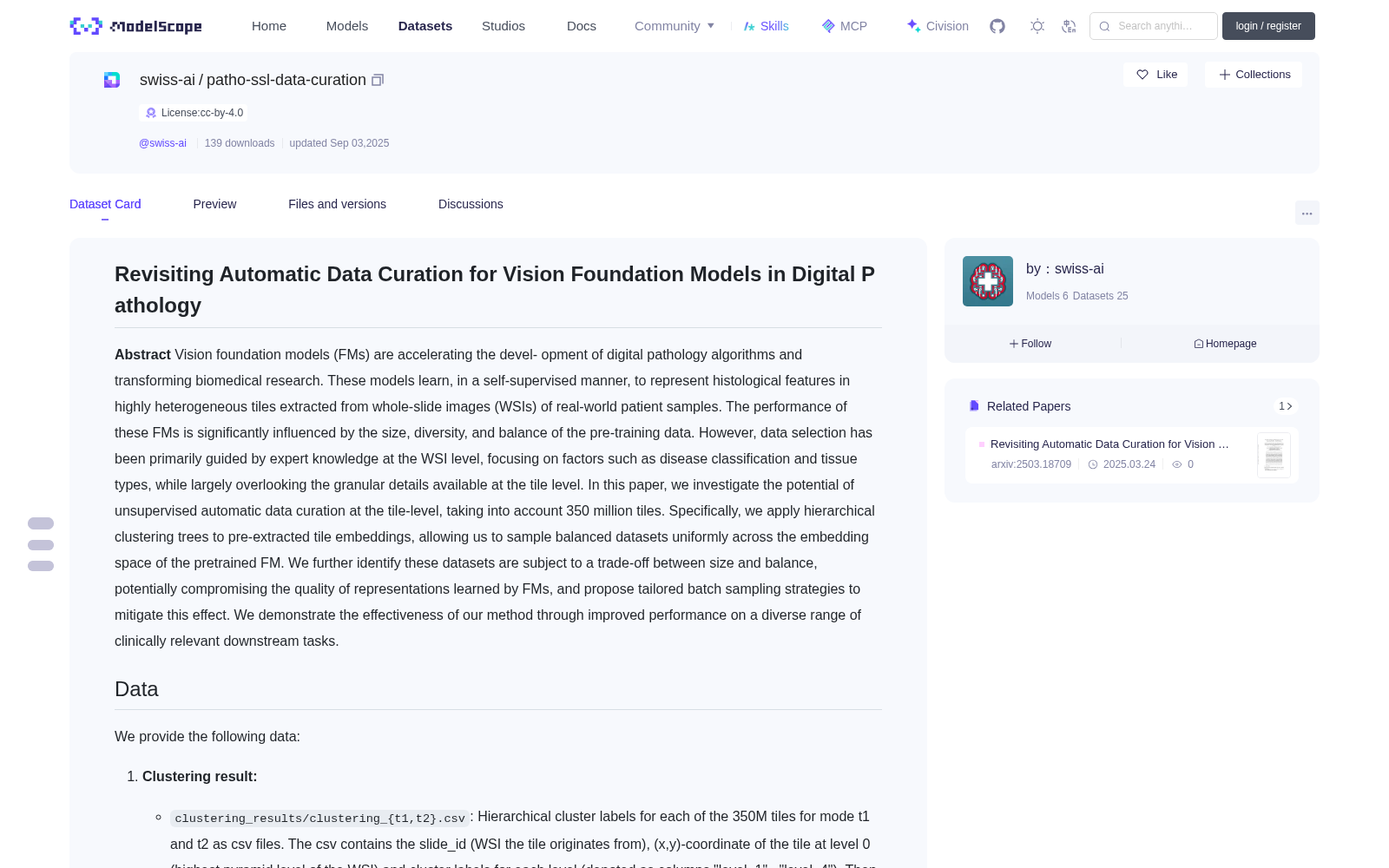Screen dimensions: 1389x868
Task: Open the floating side menu handle
Action: pyautogui.click(x=41, y=545)
